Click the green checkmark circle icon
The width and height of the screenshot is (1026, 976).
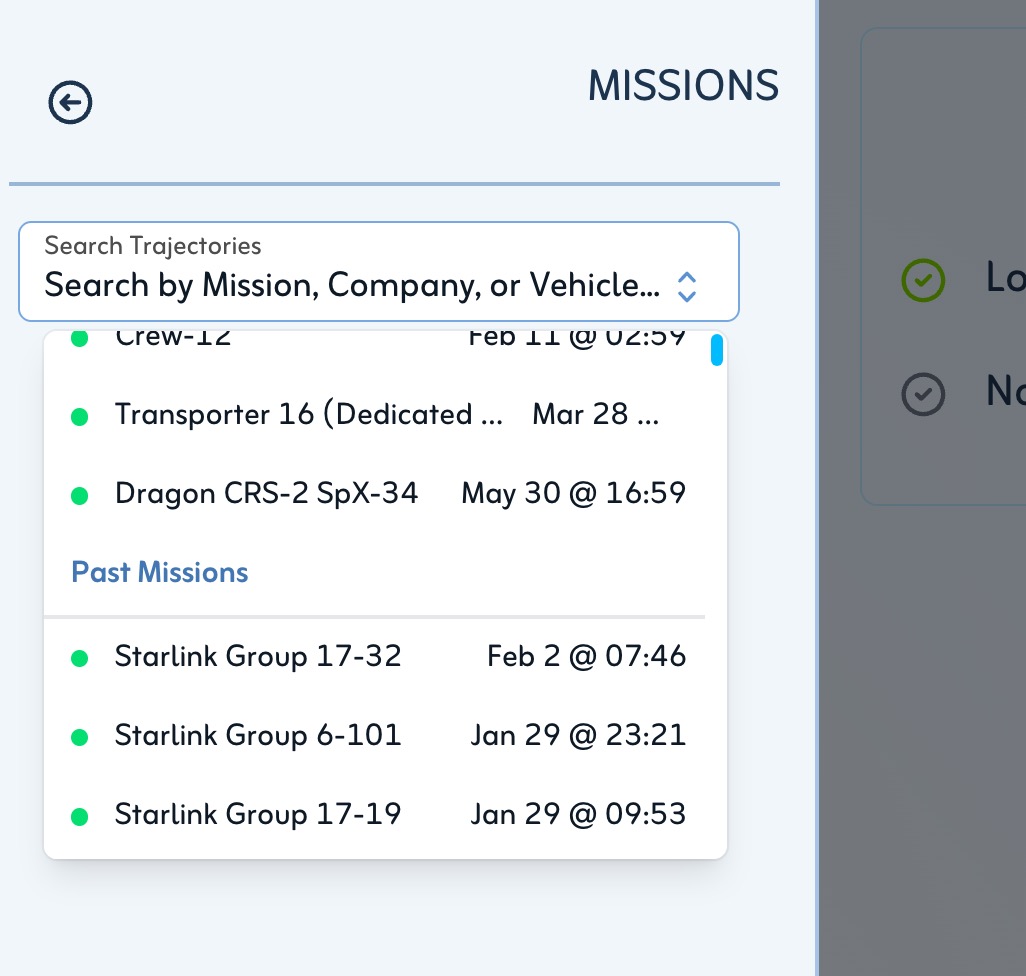(923, 280)
